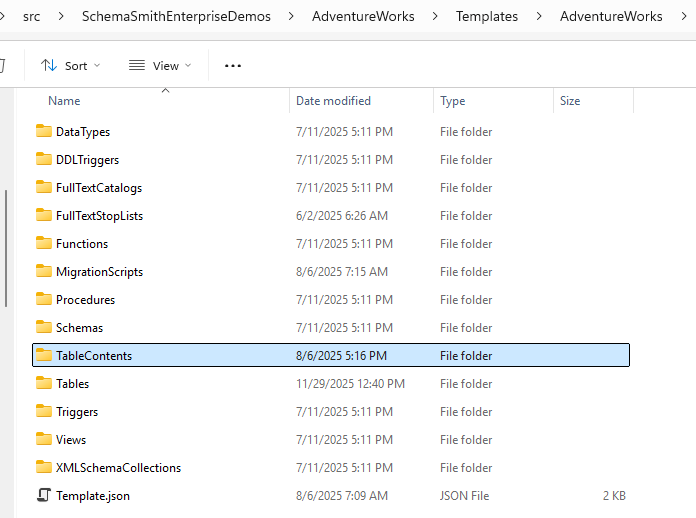Navigate to SchemaSmithEnterpriseDemos in address bar
Screen dimensions: 696x518
(x=176, y=16)
